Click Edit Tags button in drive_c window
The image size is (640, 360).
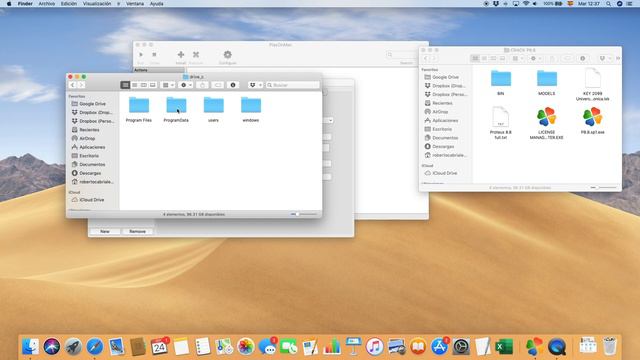click(x=218, y=85)
